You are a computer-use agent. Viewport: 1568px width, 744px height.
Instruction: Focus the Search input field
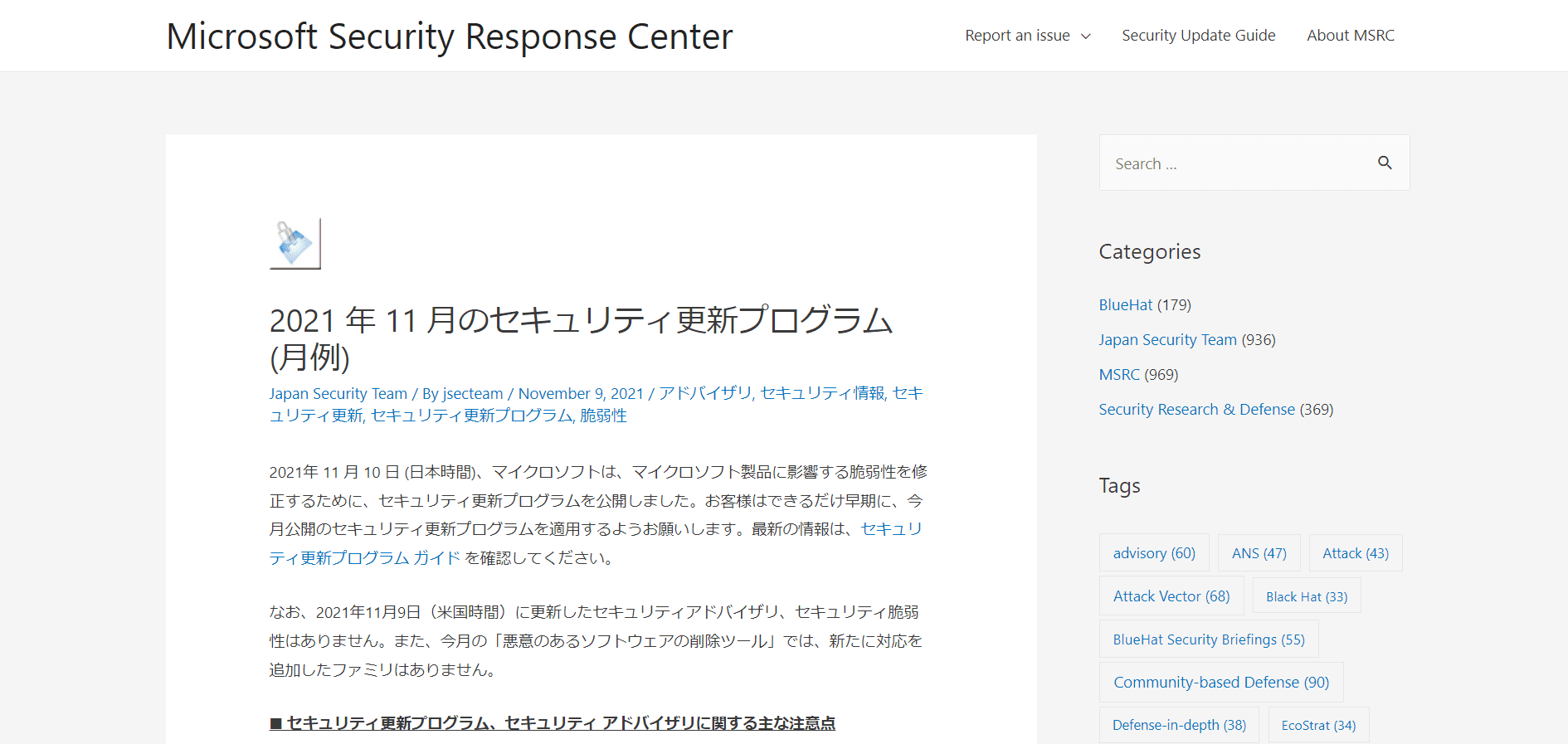1236,163
